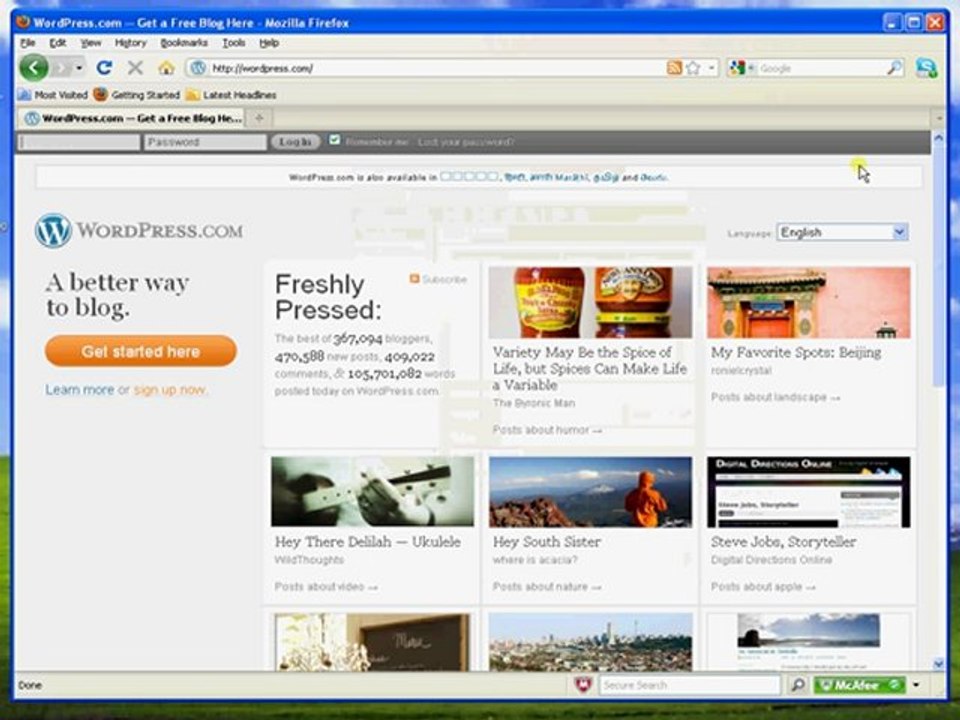
Task: Open the Most Visited bookmarks folder
Action: pos(53,95)
